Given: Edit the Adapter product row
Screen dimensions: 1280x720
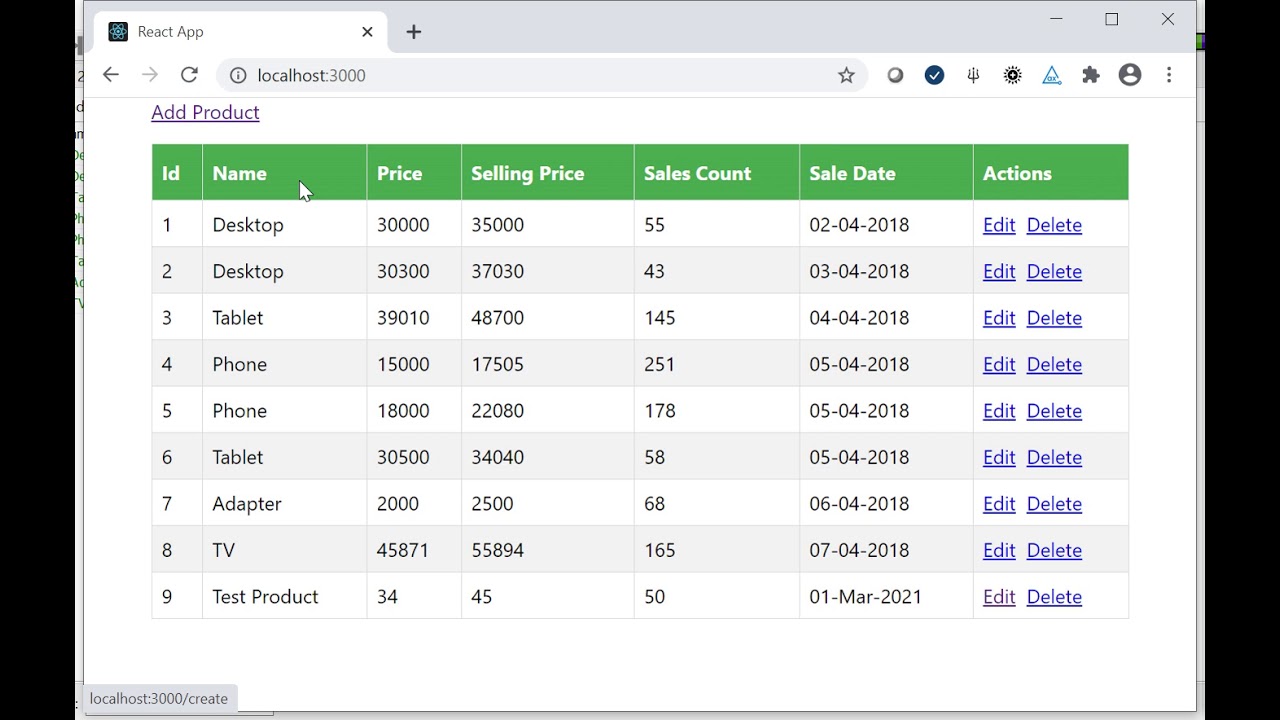Looking at the screenshot, I should 999,504.
